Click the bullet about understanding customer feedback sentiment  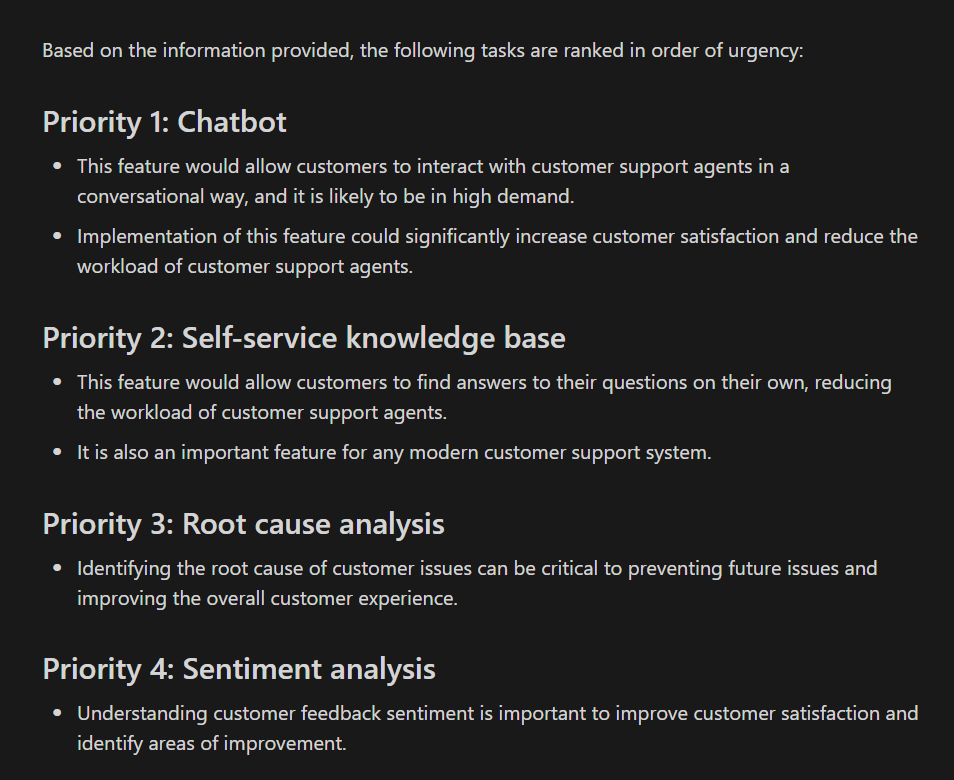[x=498, y=728]
